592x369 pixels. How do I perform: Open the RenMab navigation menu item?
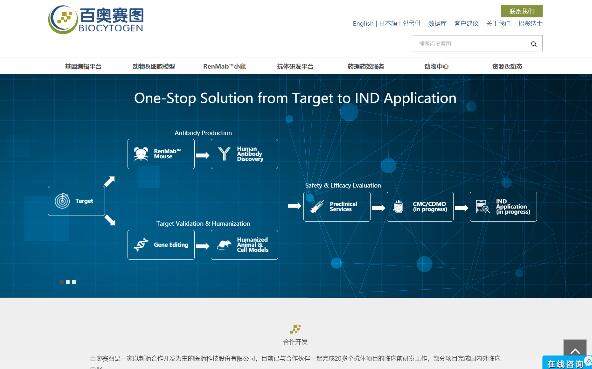click(224, 66)
